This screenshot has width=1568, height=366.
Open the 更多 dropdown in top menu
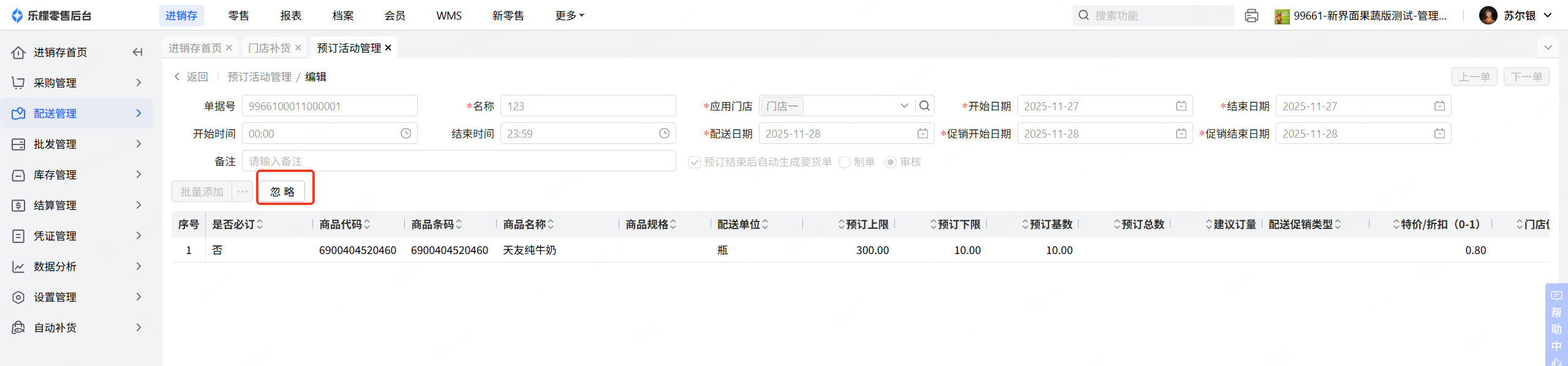tap(570, 15)
